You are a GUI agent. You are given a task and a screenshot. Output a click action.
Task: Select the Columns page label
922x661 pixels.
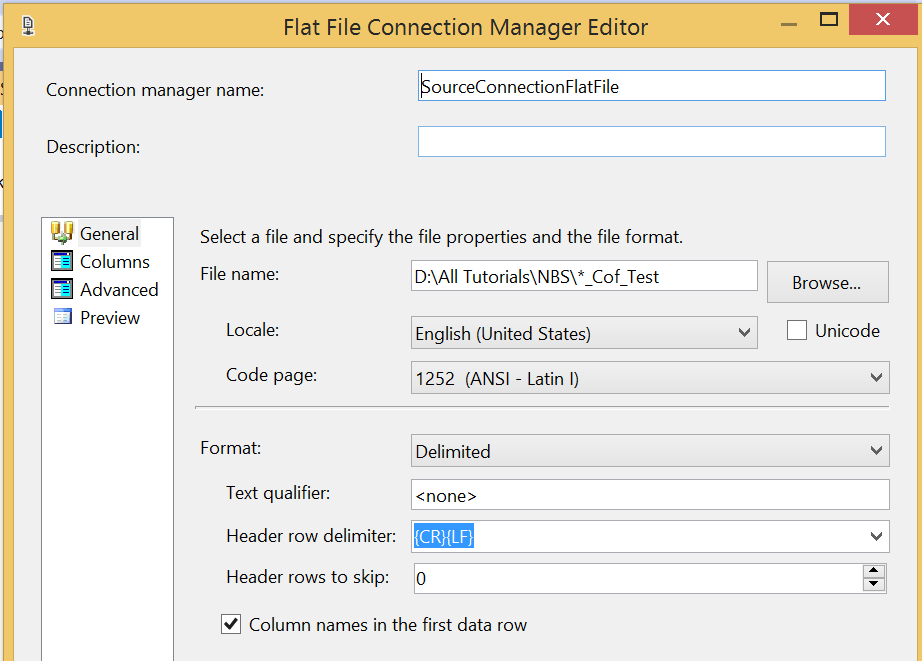tap(115, 261)
